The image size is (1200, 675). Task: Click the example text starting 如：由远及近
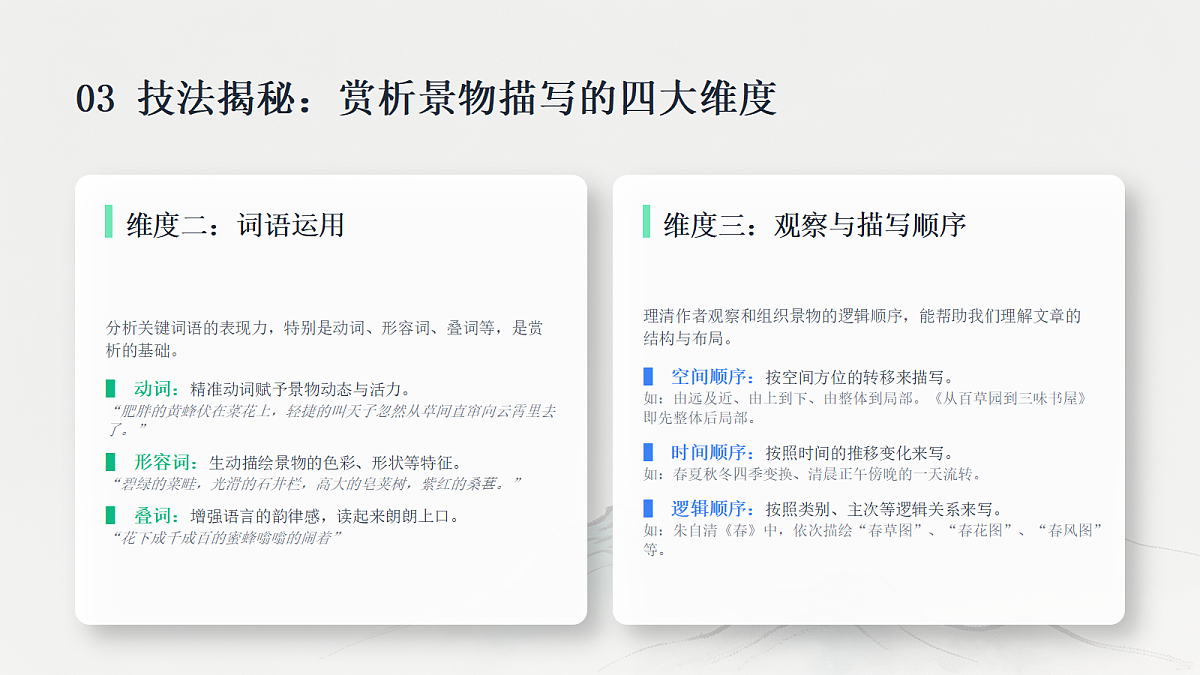(865, 408)
